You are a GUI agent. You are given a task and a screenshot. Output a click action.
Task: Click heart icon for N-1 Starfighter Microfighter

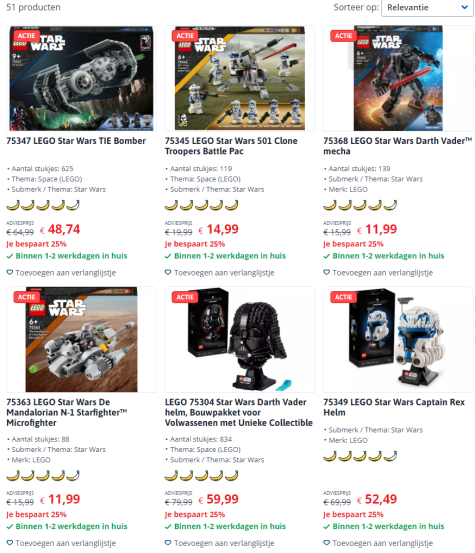click(x=10, y=543)
